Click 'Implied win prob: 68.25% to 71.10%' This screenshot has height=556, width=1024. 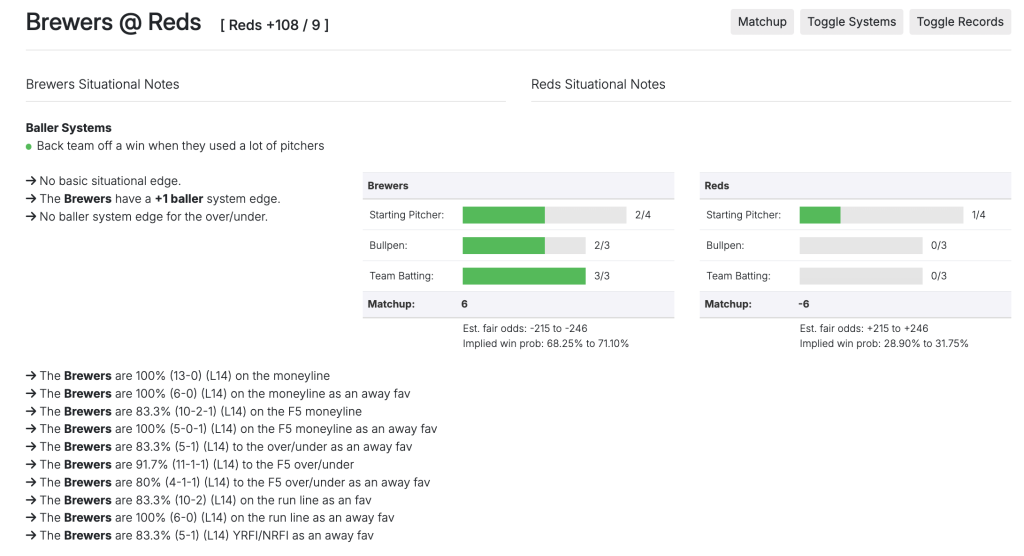pyautogui.click(x=545, y=344)
